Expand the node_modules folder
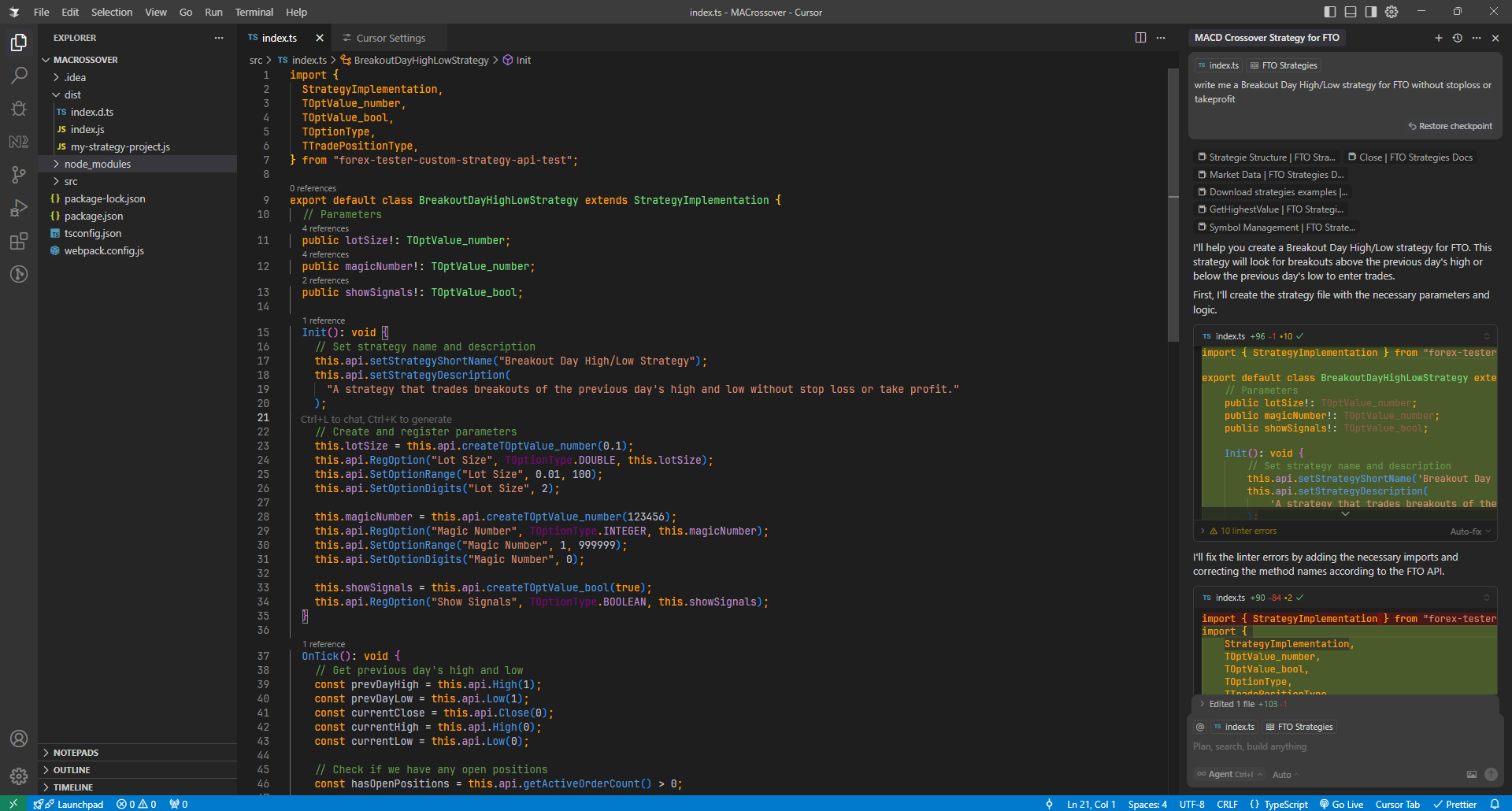The width and height of the screenshot is (1512, 811). coord(97,164)
